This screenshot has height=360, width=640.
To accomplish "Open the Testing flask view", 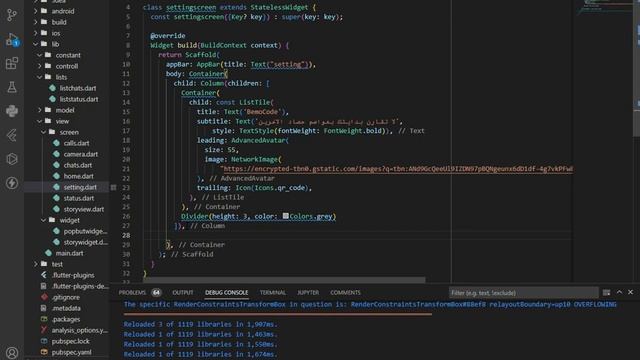I will click(x=12, y=87).
